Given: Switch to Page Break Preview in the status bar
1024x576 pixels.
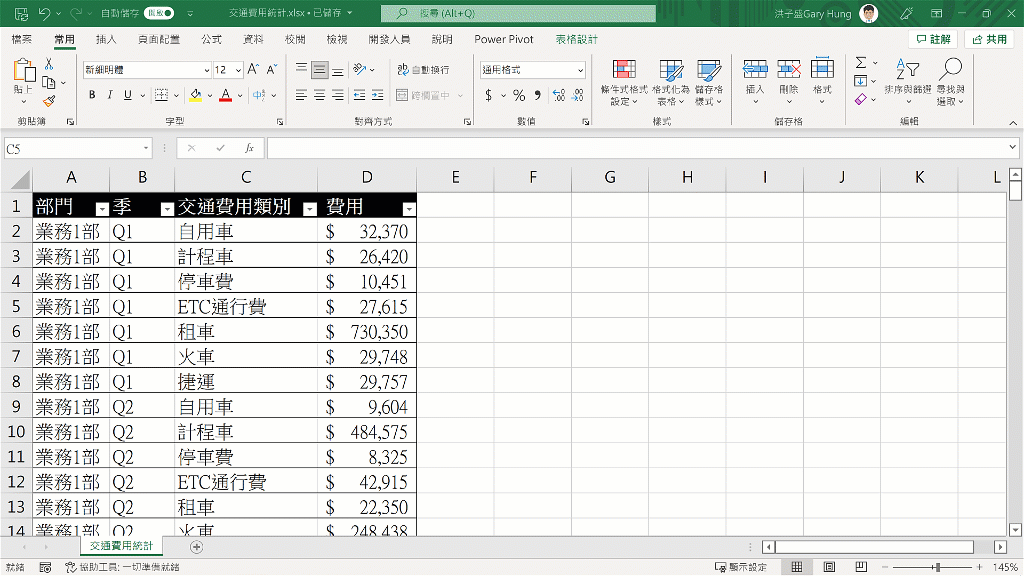Looking at the screenshot, I should (861, 567).
